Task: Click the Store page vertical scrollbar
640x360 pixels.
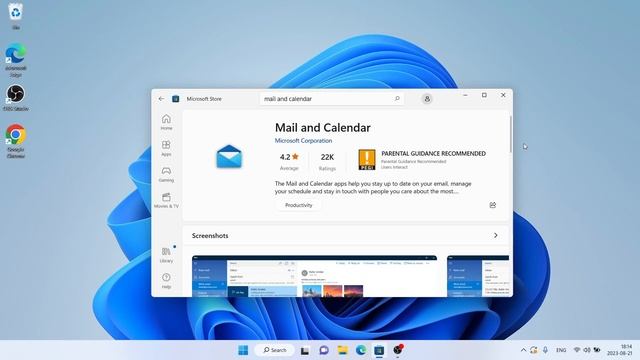Action: 510,135
